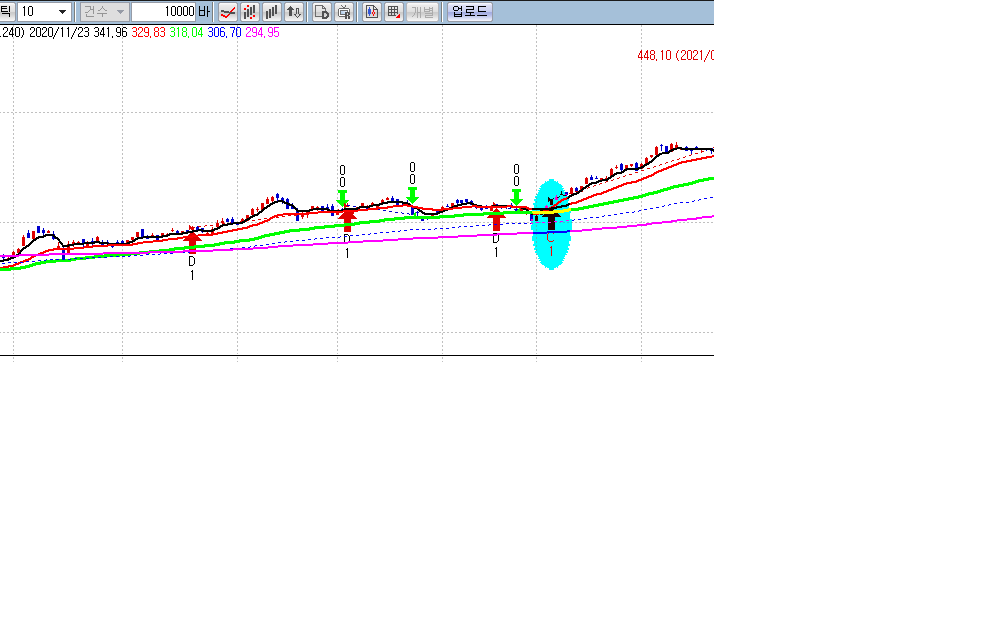Click the last green sell arrow
This screenshot has height=630, width=1008.
click(x=516, y=196)
